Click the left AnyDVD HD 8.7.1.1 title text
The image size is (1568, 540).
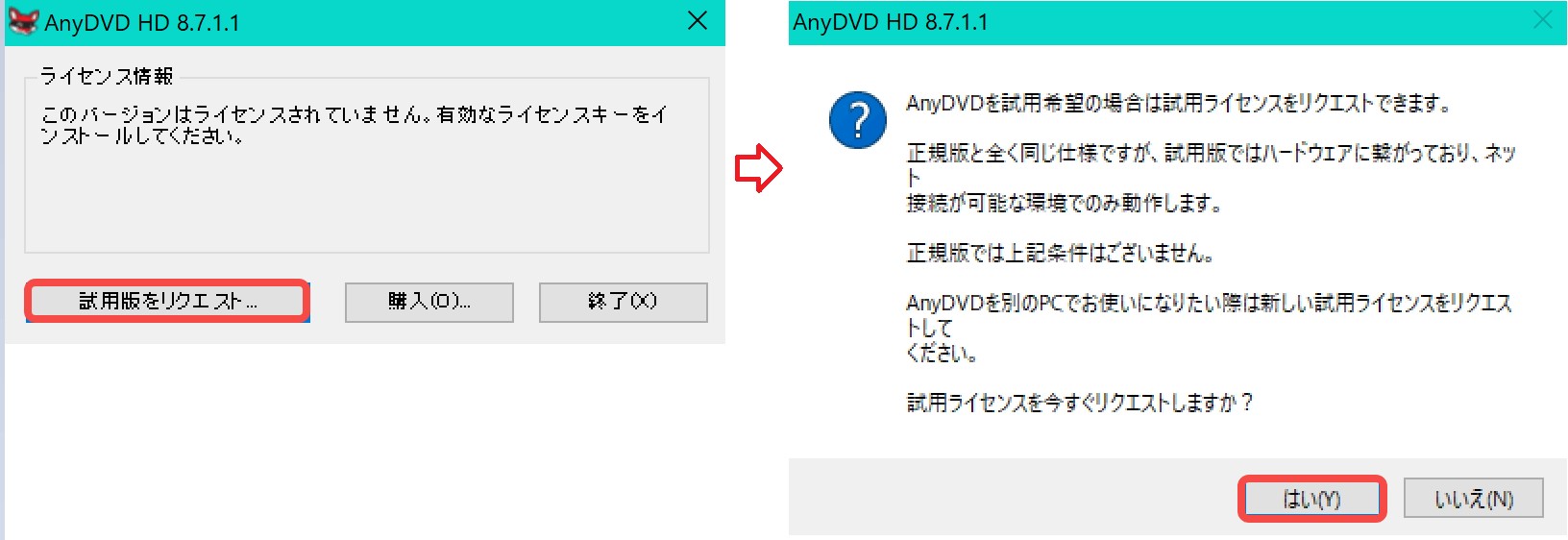(142, 22)
